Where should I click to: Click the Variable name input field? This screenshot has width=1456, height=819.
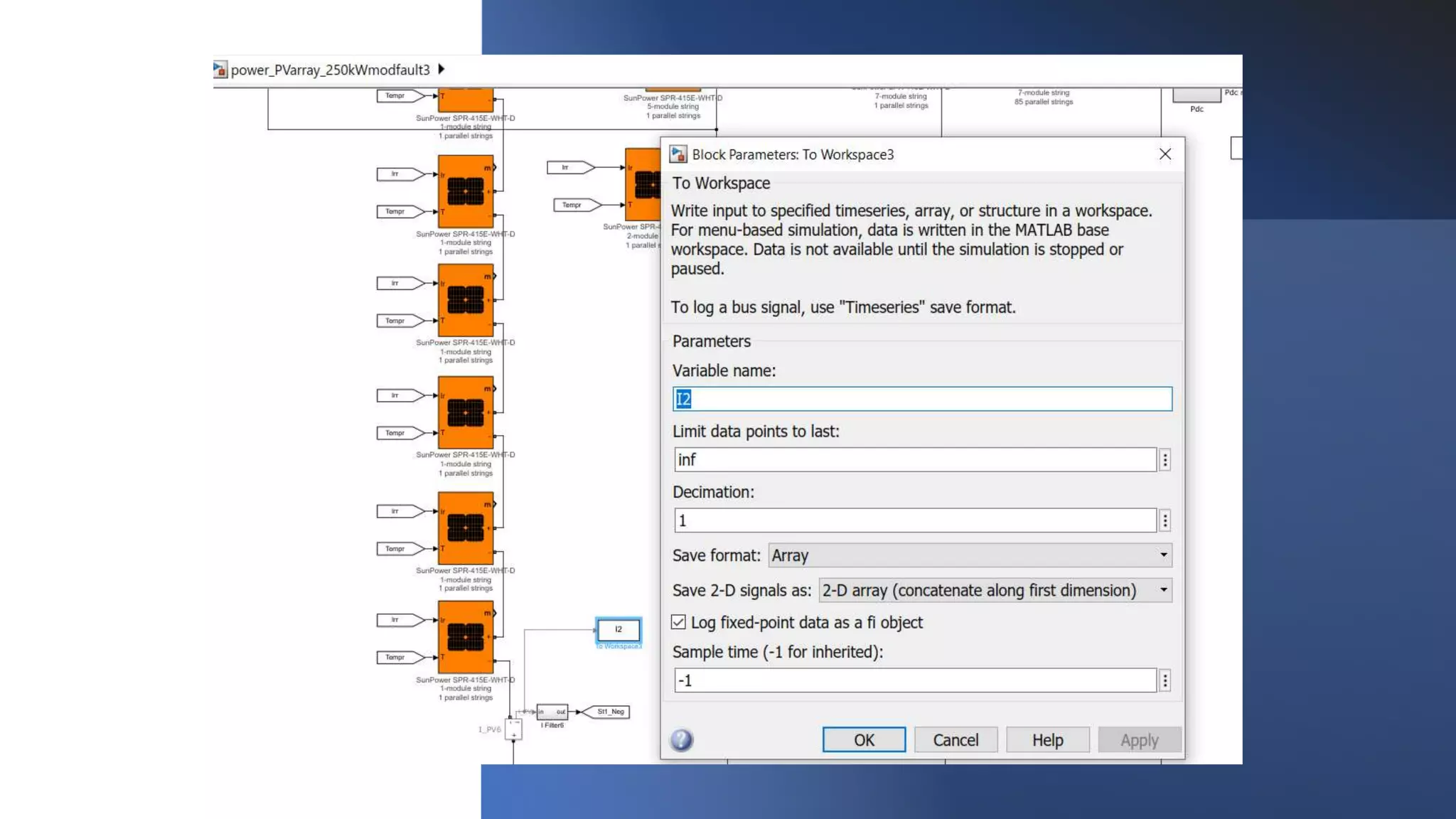coord(921,399)
